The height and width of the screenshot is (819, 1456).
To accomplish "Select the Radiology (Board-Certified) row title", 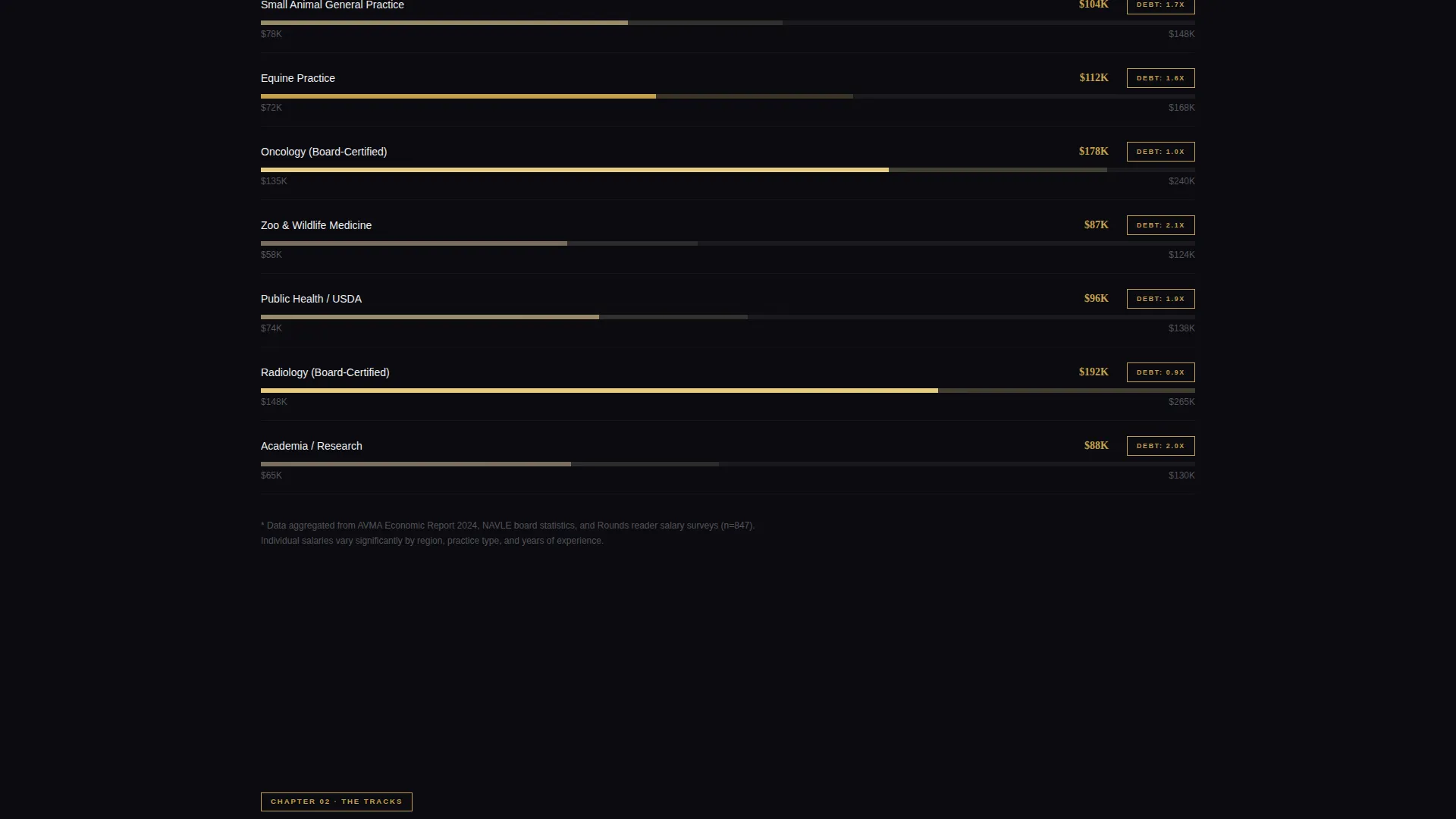I will coord(325,372).
